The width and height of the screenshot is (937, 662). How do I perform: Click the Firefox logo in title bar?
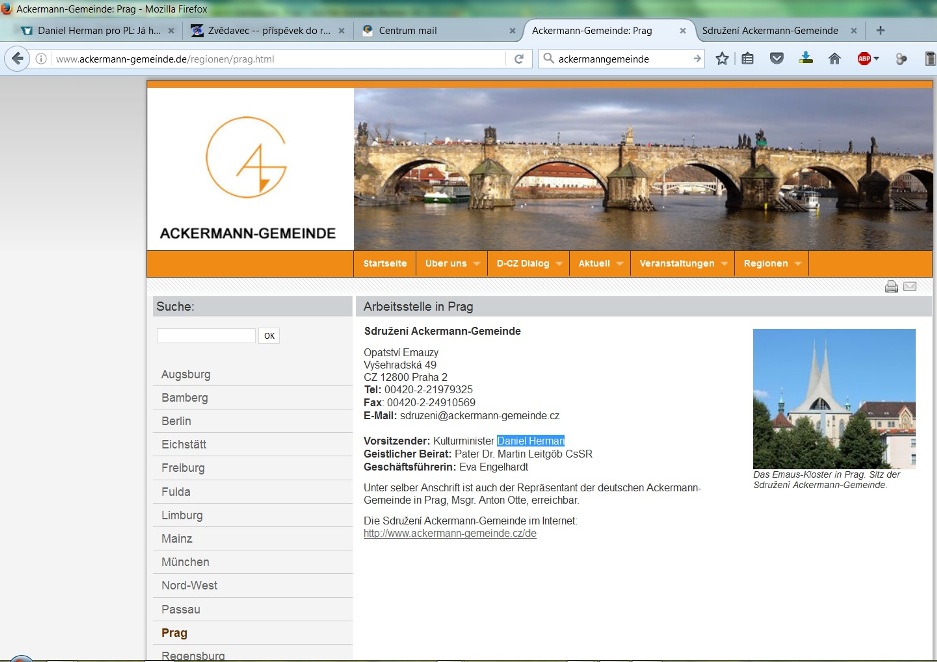coord(7,8)
